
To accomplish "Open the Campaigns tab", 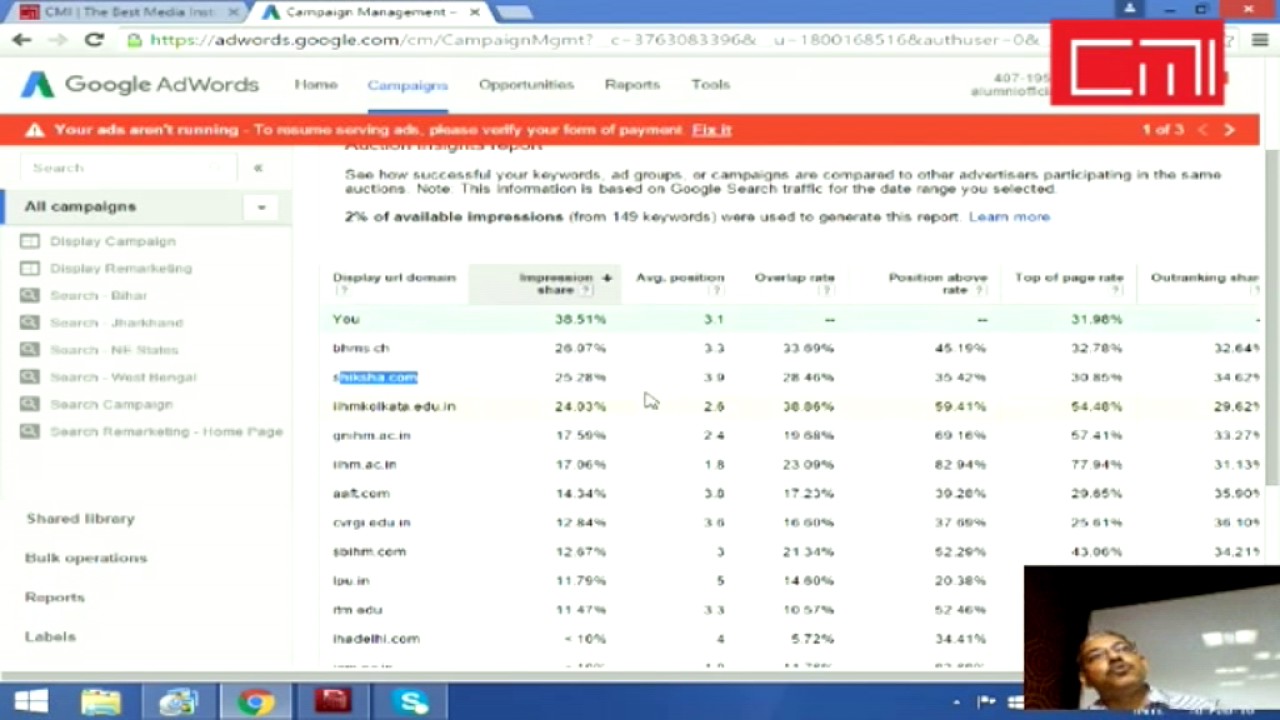I will (x=407, y=85).
